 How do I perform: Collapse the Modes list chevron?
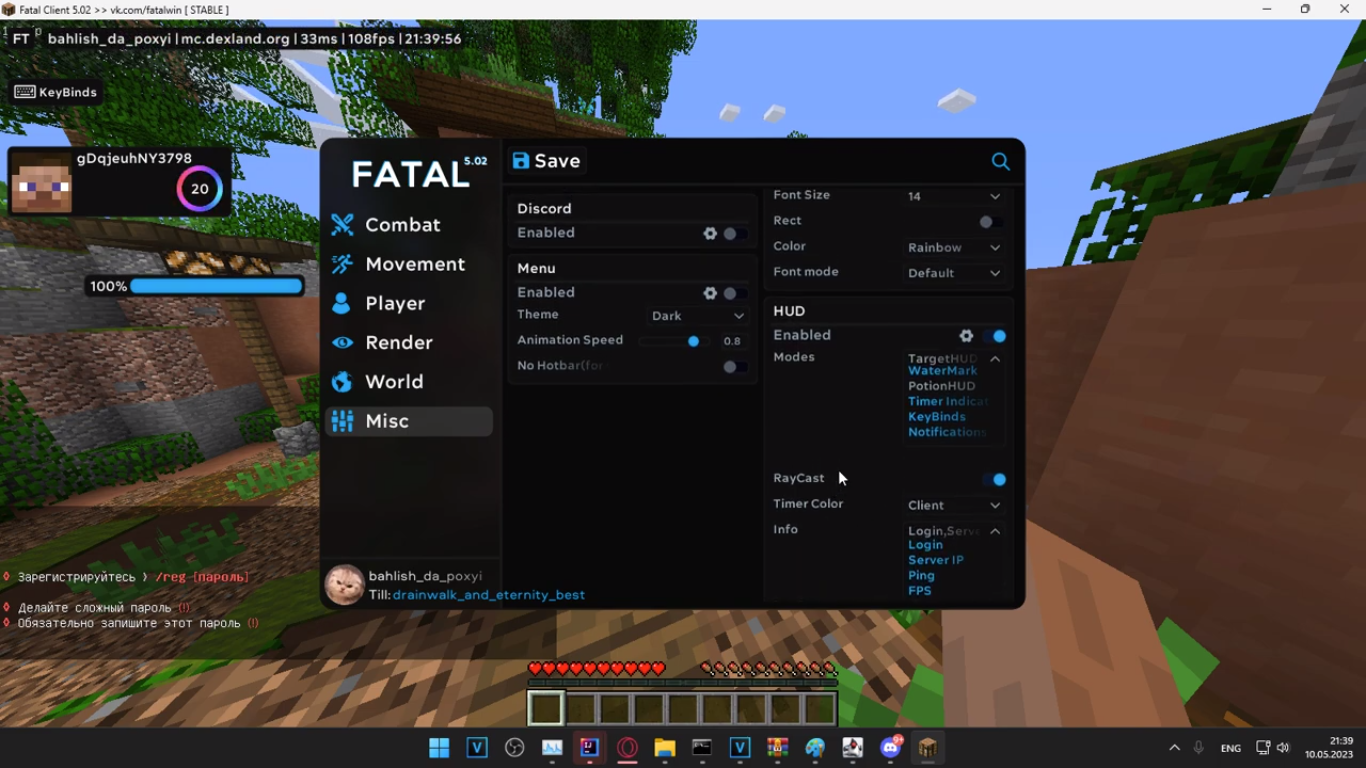tap(995, 359)
